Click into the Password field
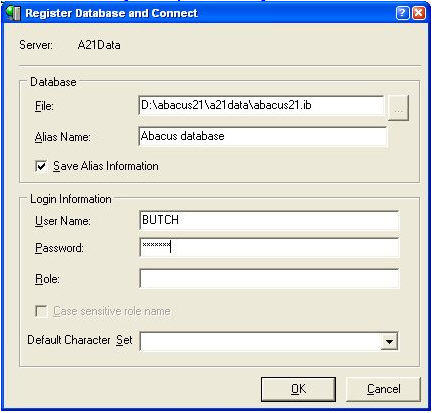This screenshot has width=432, height=413. [269, 247]
